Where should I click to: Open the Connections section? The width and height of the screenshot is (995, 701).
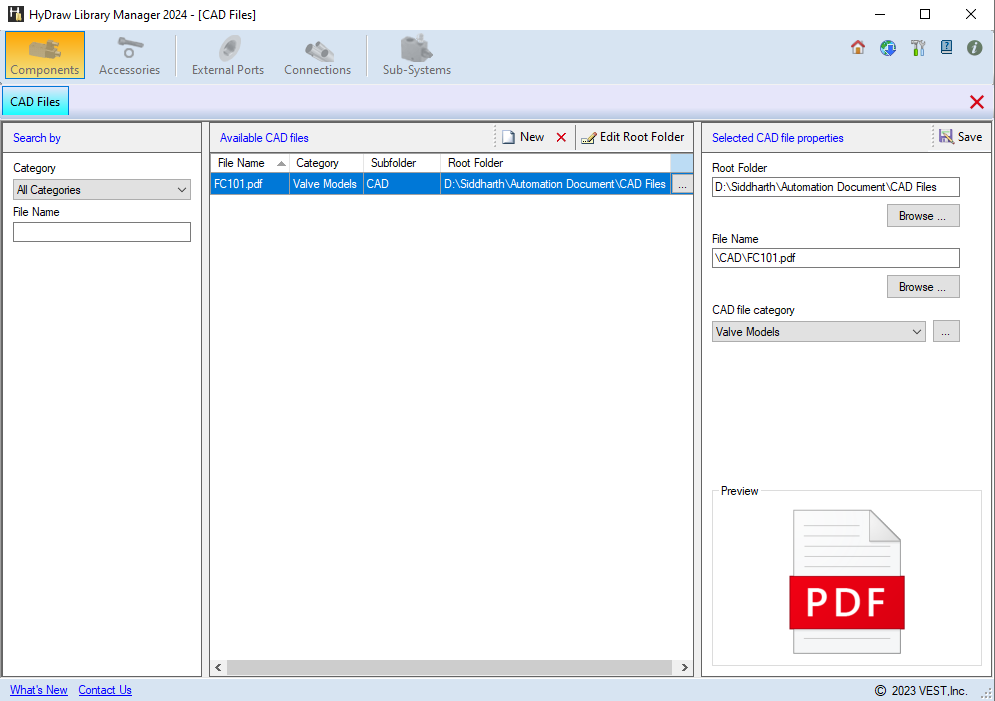pyautogui.click(x=317, y=55)
